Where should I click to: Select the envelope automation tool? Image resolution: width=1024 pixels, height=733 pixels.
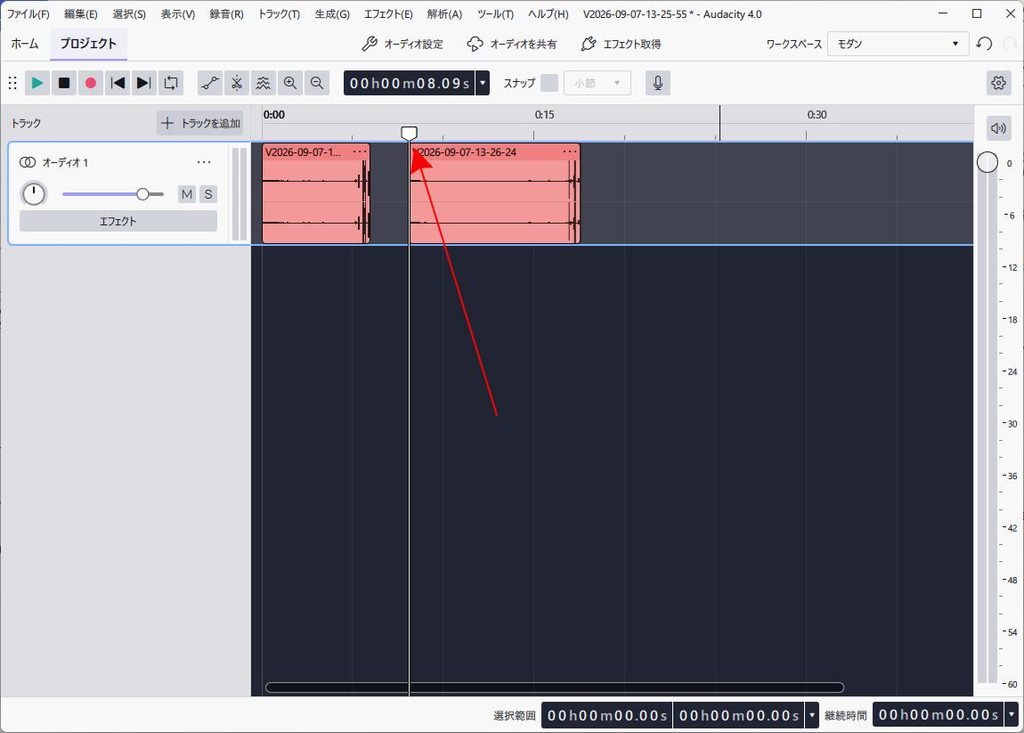click(210, 83)
